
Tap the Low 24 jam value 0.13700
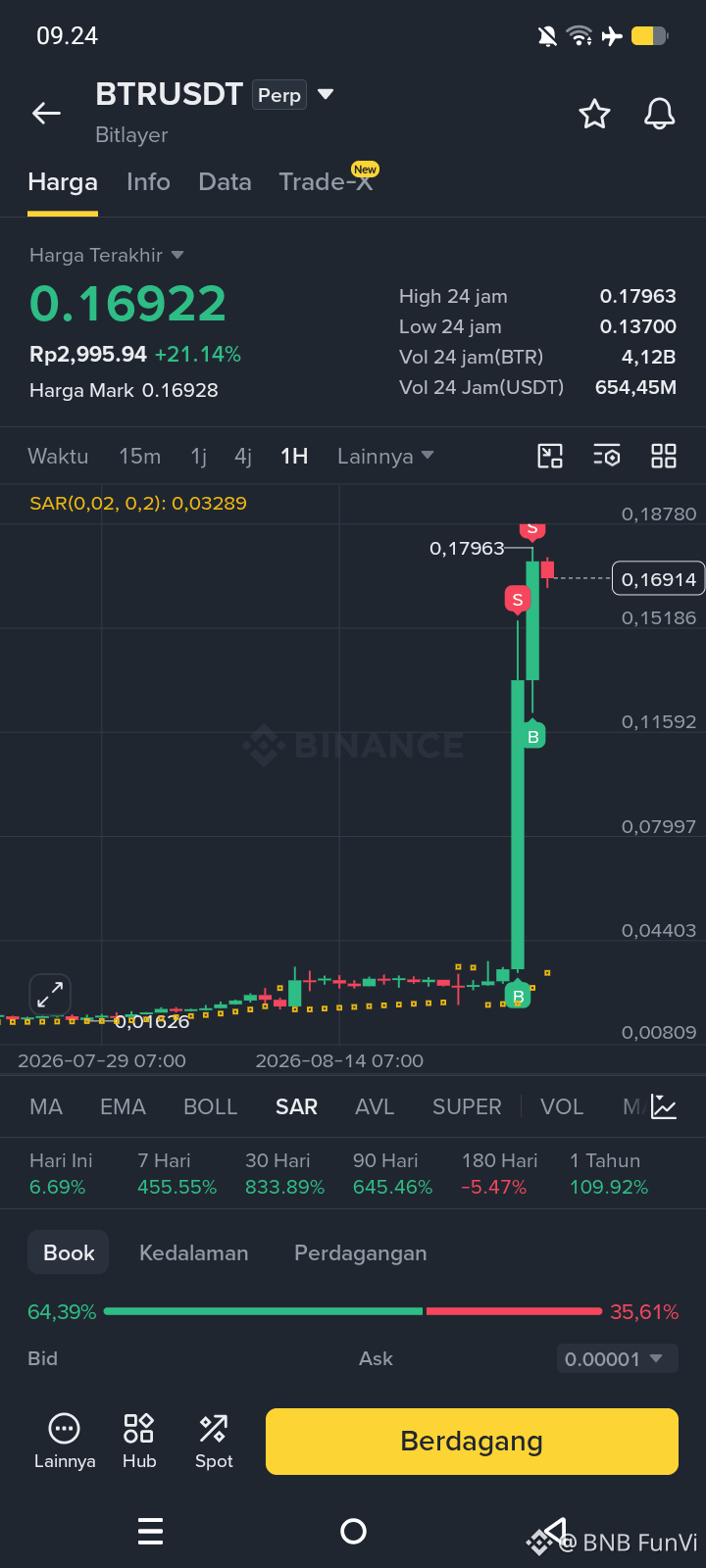pos(638,326)
